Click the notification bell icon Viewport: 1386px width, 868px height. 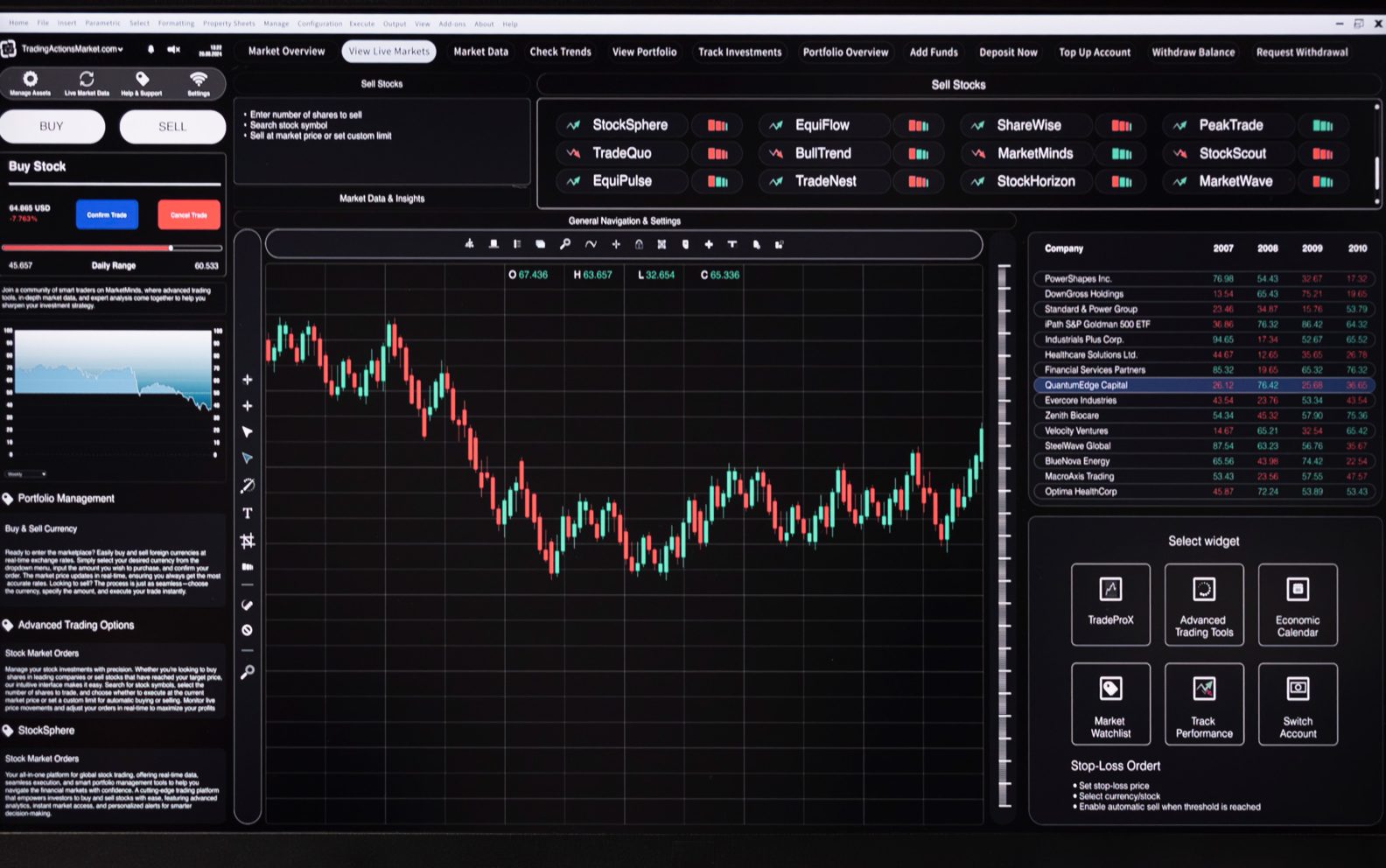(150, 50)
